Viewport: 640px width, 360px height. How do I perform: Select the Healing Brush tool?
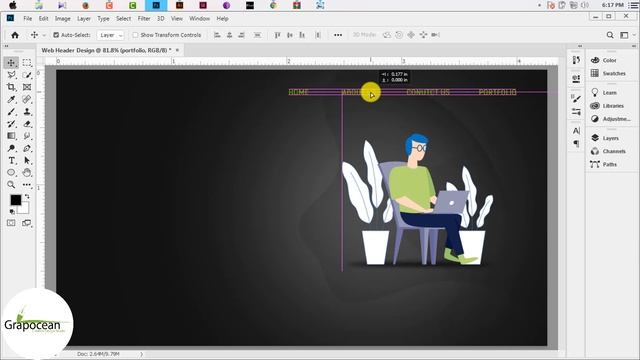[x=27, y=99]
